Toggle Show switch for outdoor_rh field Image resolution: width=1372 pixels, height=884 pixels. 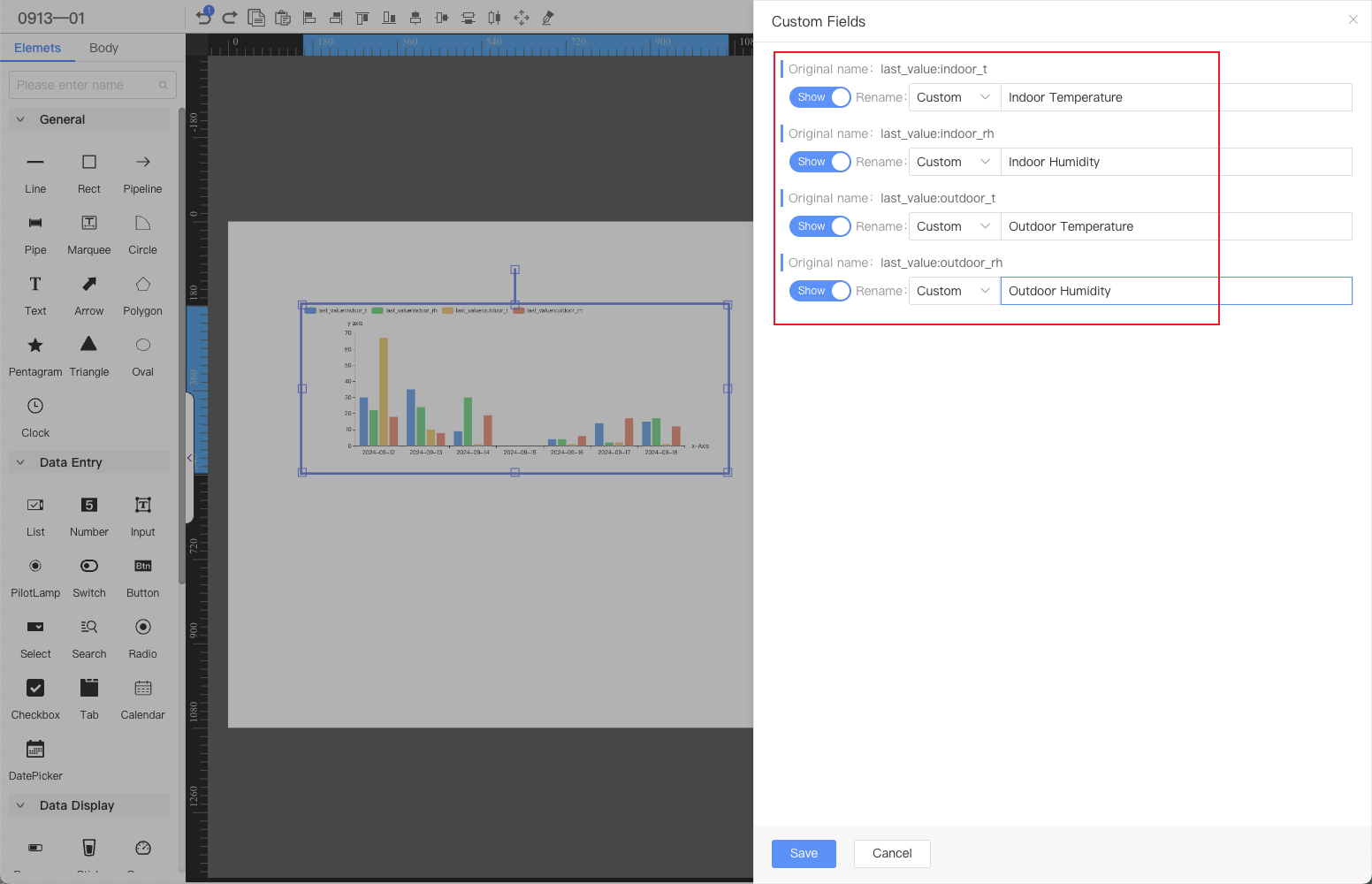(819, 291)
